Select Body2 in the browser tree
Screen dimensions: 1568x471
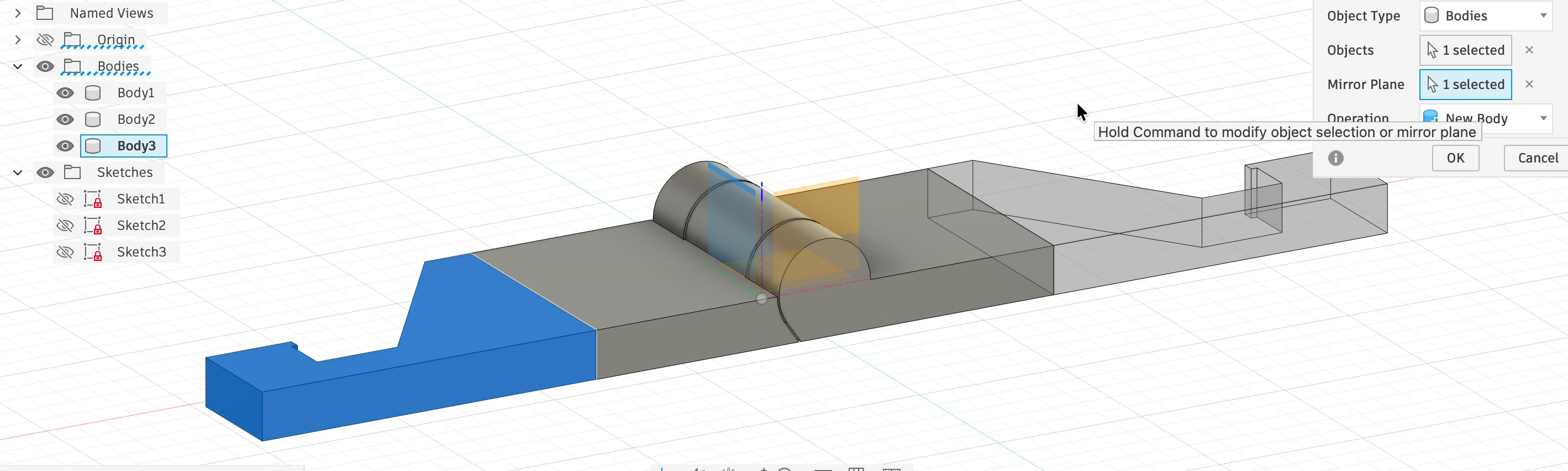[x=136, y=119]
